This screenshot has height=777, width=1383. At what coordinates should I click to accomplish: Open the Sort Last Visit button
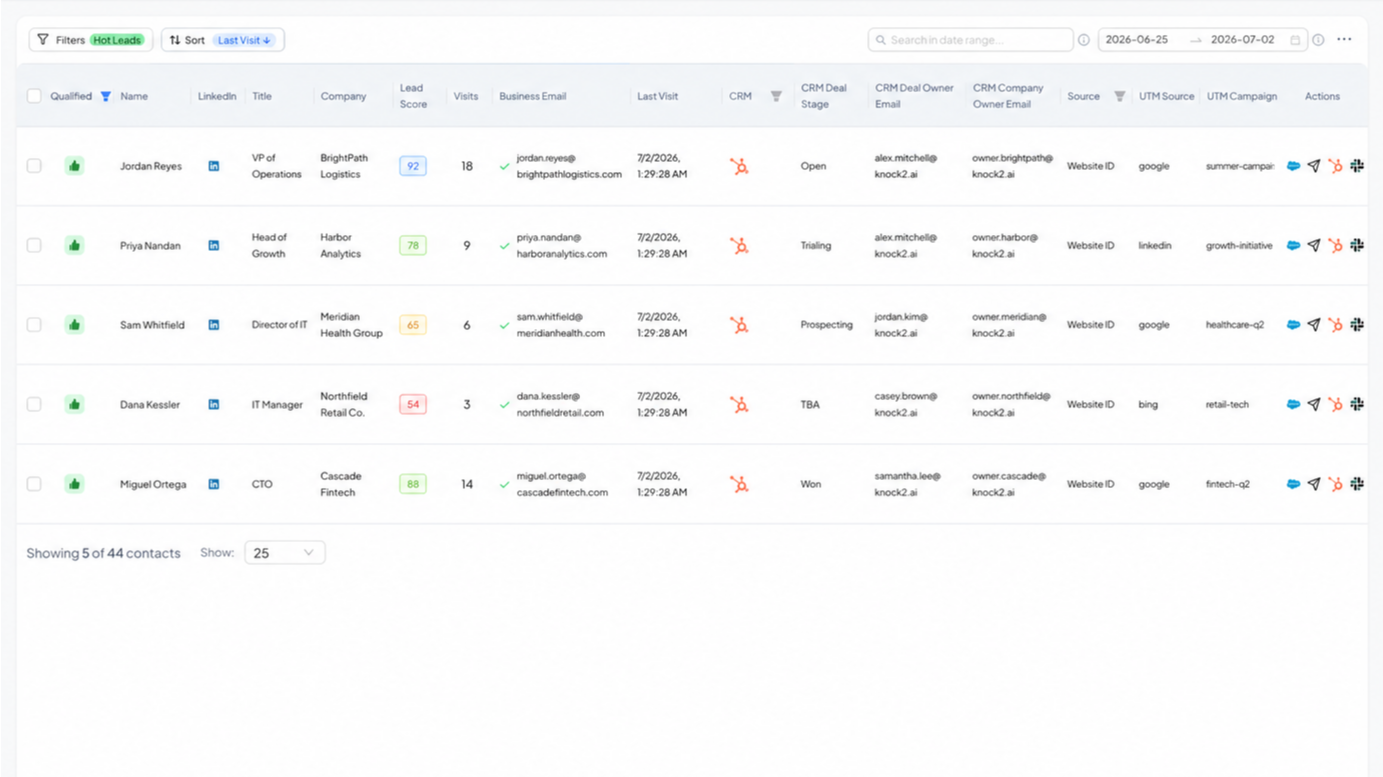(x=223, y=40)
